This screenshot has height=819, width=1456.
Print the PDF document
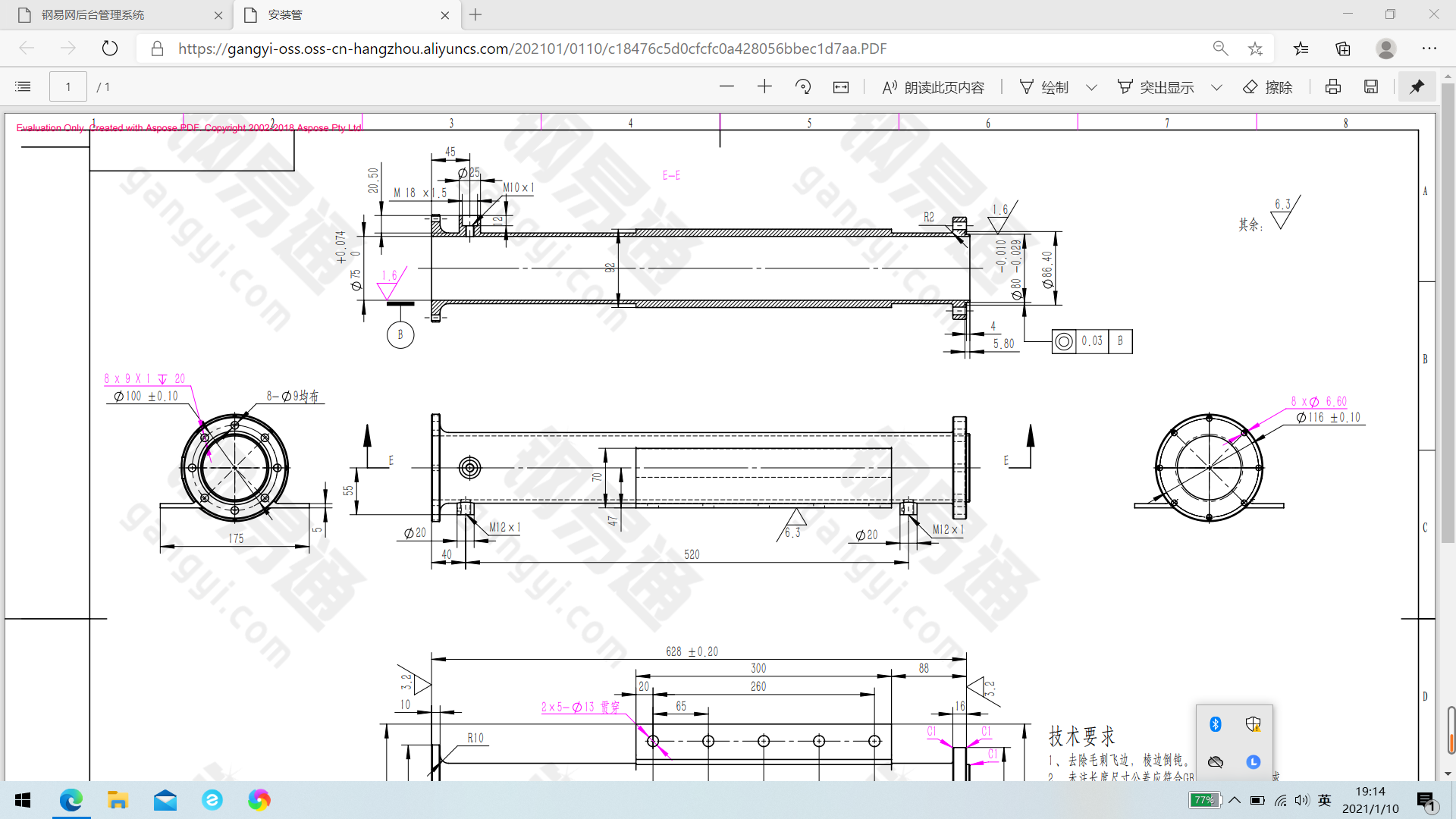1333,87
